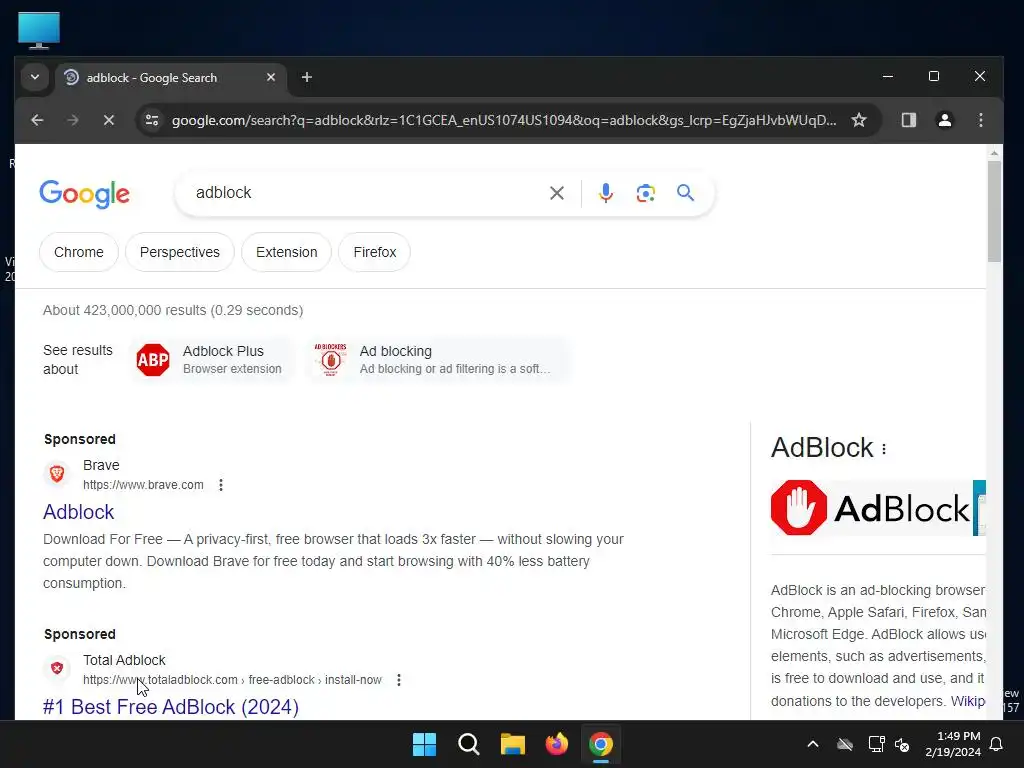Screen dimensions: 1024x768
Task: Open notifications bell icon
Action: [x=997, y=744]
